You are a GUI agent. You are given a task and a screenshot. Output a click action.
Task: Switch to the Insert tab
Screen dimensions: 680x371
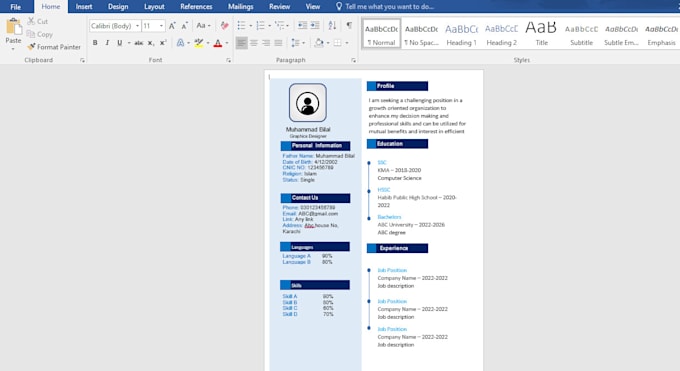tap(84, 7)
